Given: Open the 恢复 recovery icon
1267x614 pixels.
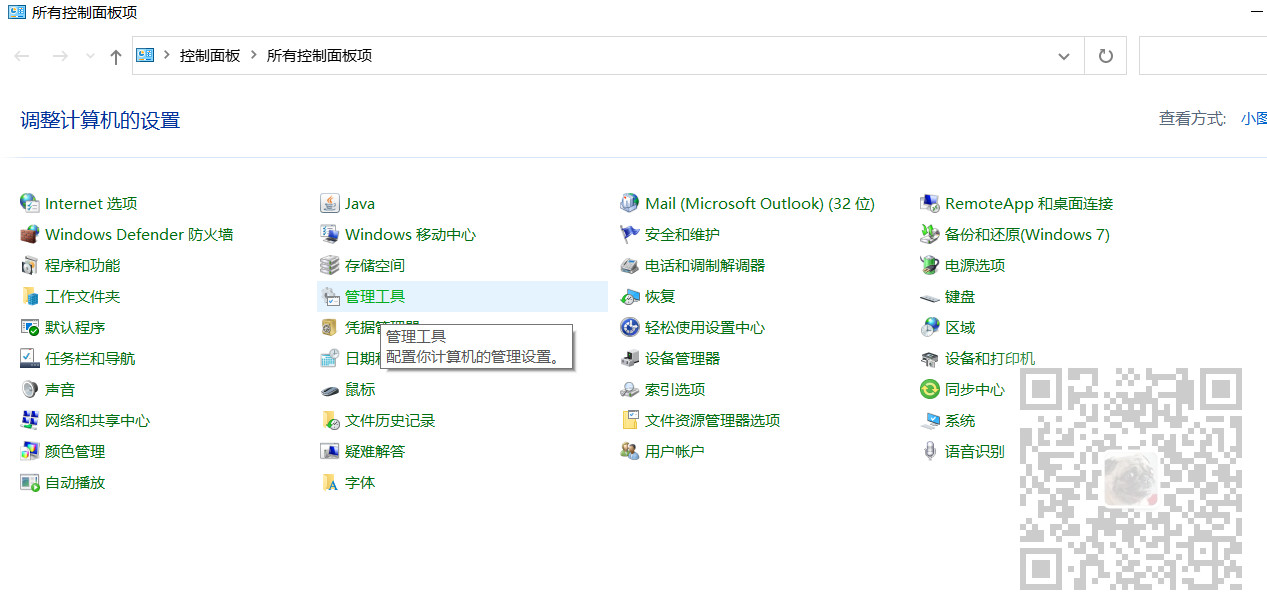Looking at the screenshot, I should (629, 296).
